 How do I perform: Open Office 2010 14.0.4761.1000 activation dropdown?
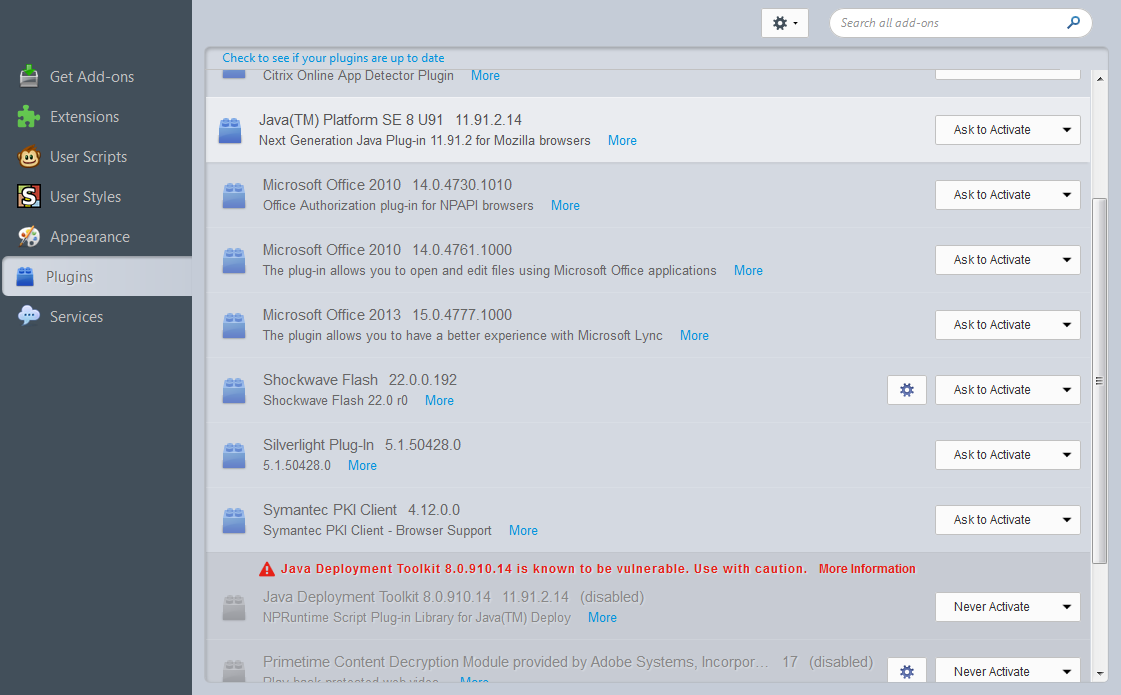[1007, 260]
